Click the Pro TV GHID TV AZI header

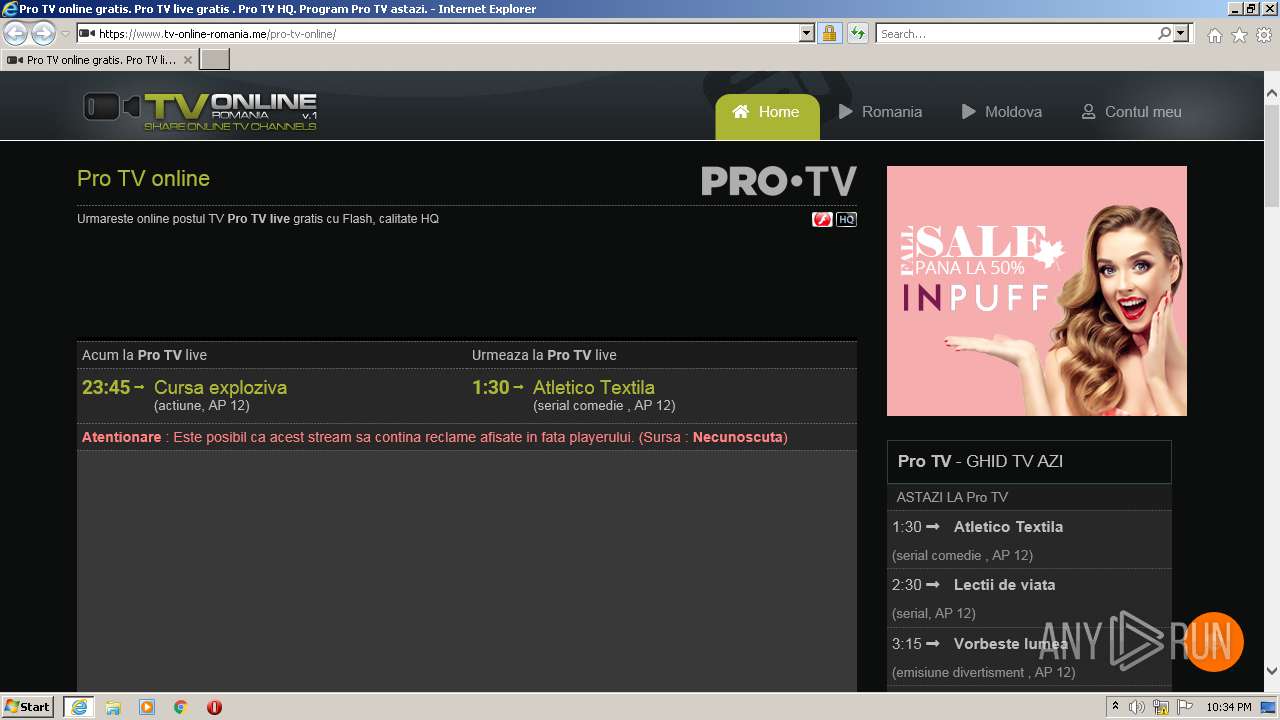1029,462
